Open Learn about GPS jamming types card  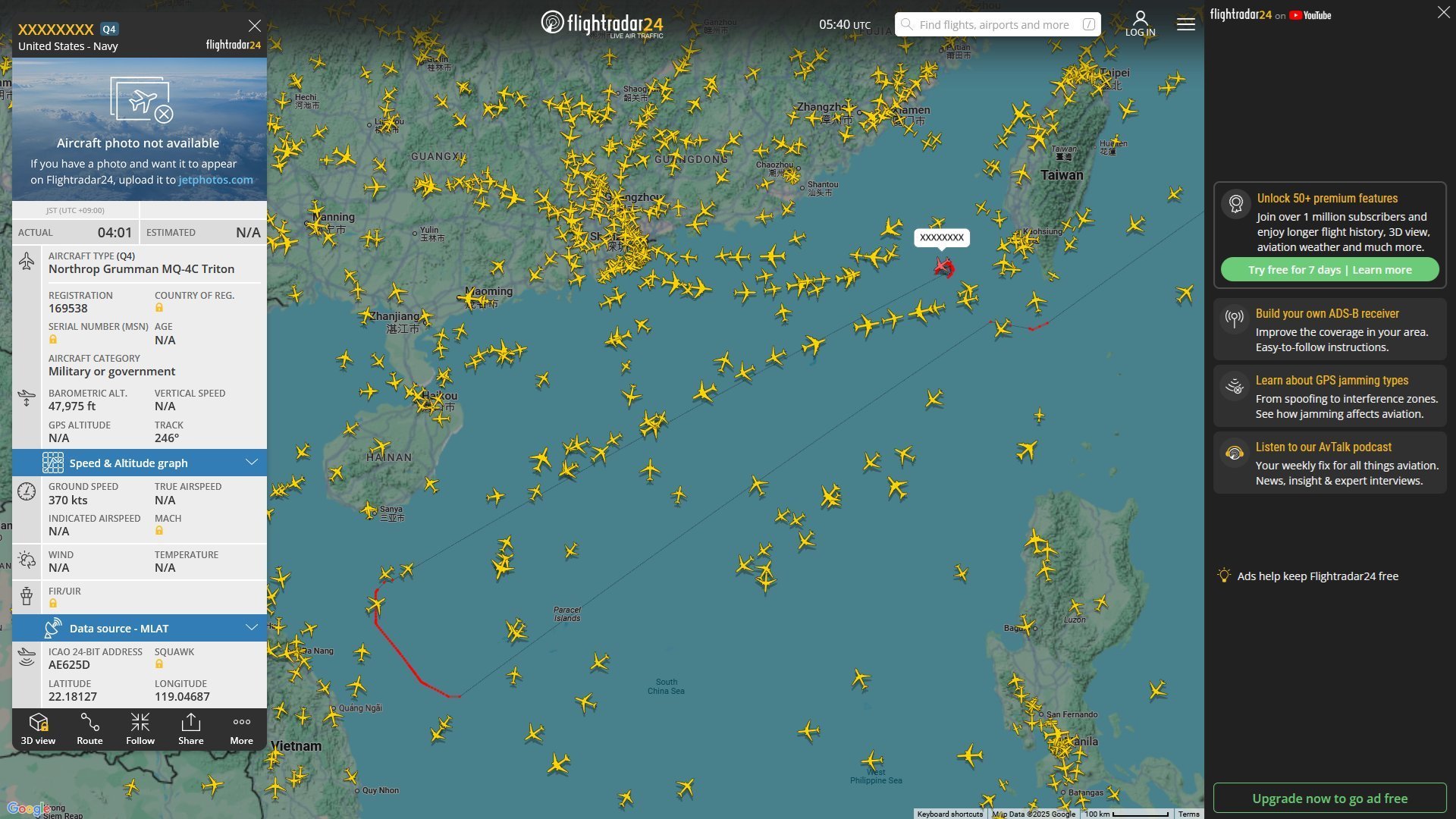1330,396
